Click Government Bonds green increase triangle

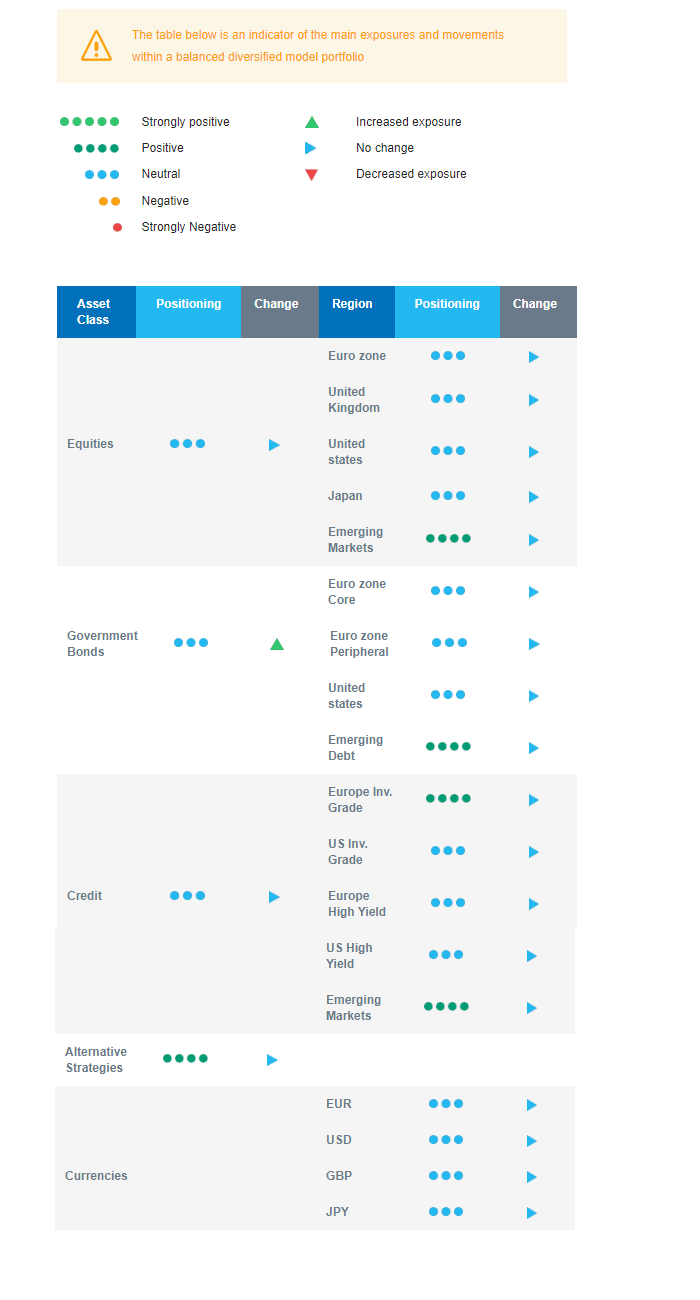277,644
